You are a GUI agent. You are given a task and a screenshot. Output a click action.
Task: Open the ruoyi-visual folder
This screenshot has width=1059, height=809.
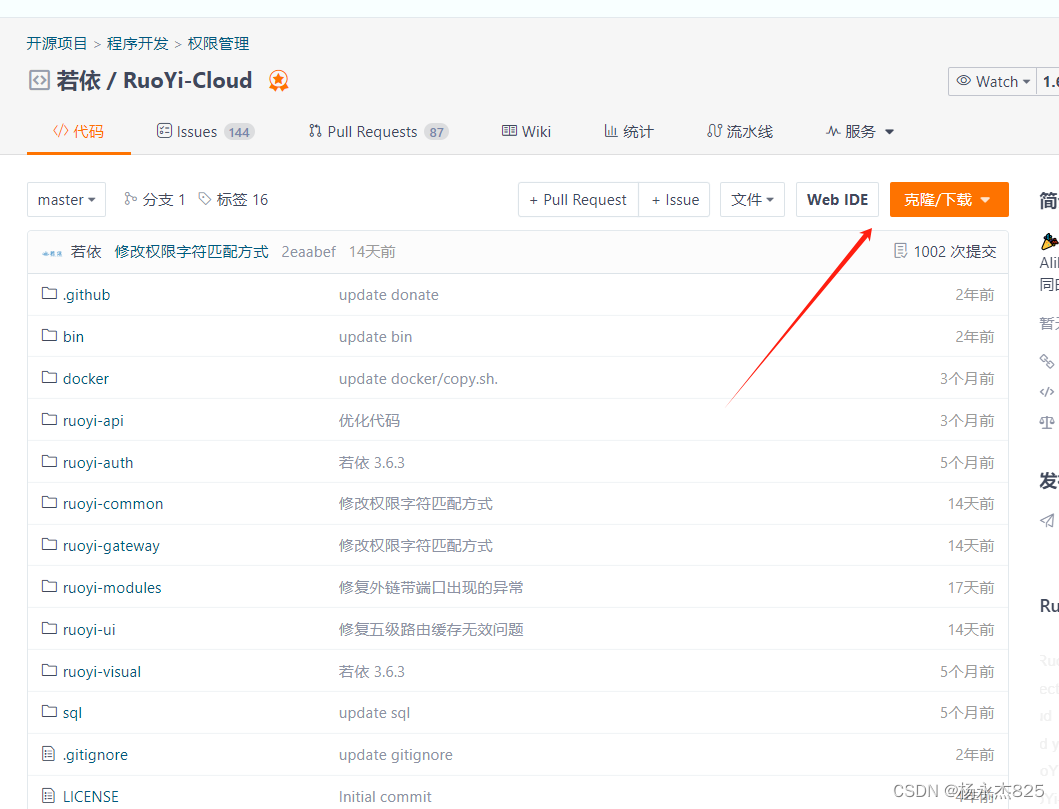point(102,671)
